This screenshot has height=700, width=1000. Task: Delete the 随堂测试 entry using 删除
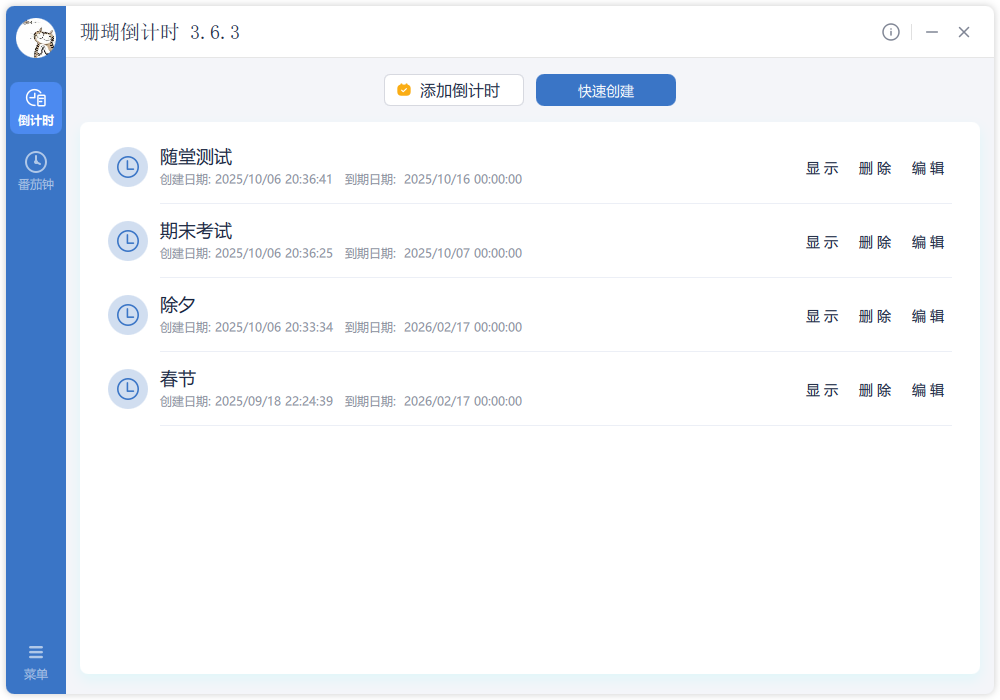tap(875, 168)
